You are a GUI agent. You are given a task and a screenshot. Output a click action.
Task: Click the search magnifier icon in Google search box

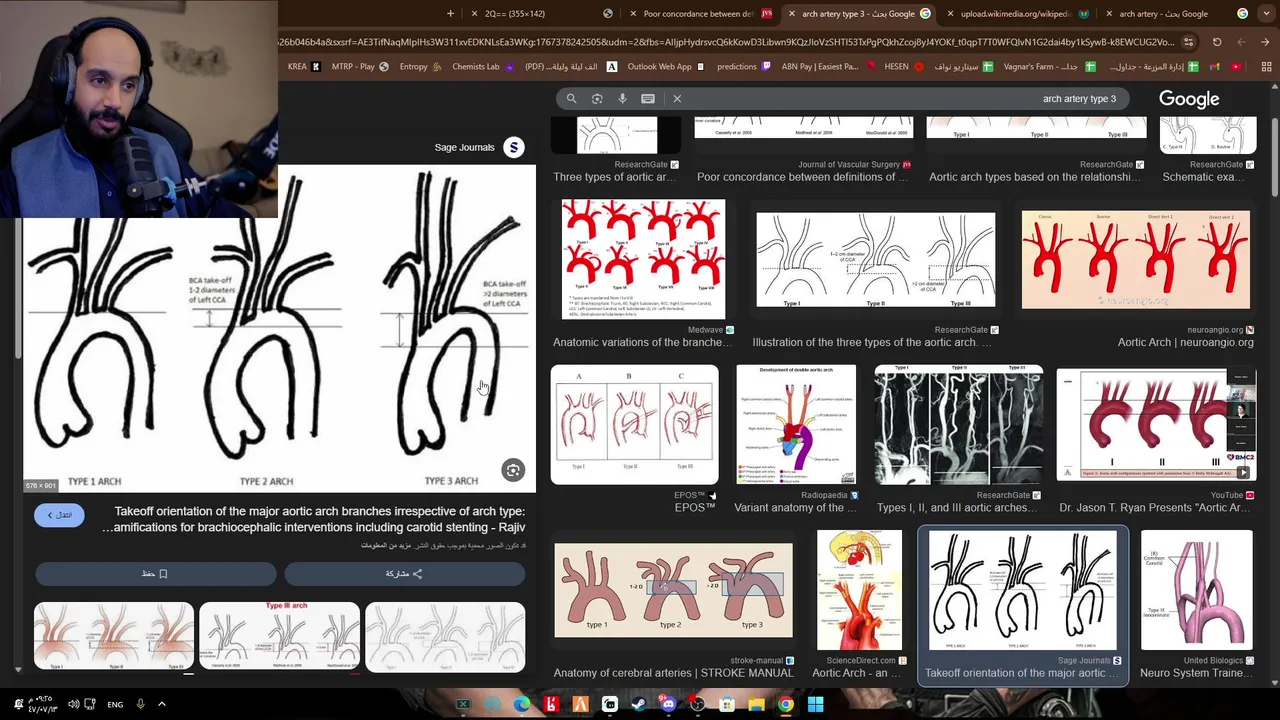coord(571,99)
